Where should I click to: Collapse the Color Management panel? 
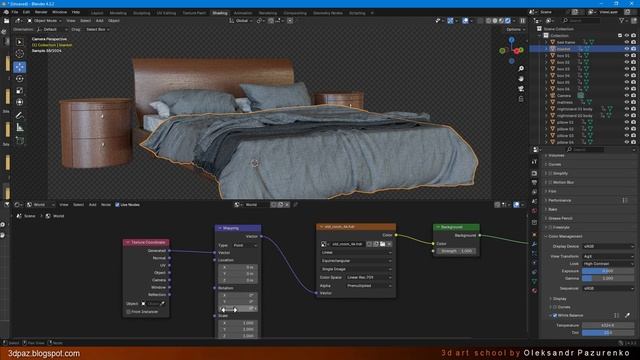[546, 236]
